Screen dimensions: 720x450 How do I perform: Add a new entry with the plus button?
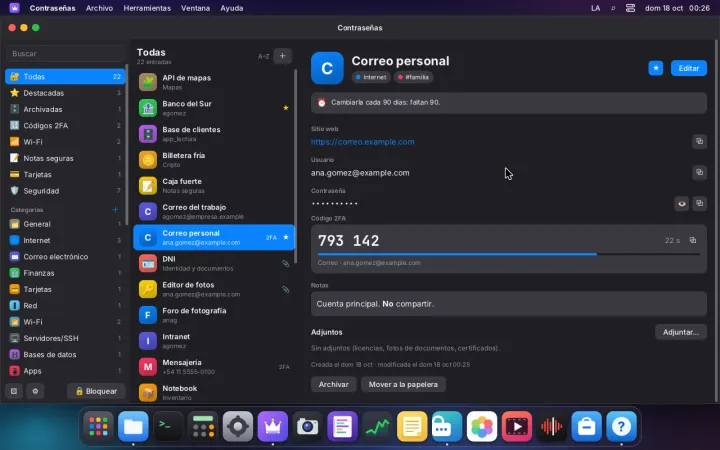click(x=282, y=56)
